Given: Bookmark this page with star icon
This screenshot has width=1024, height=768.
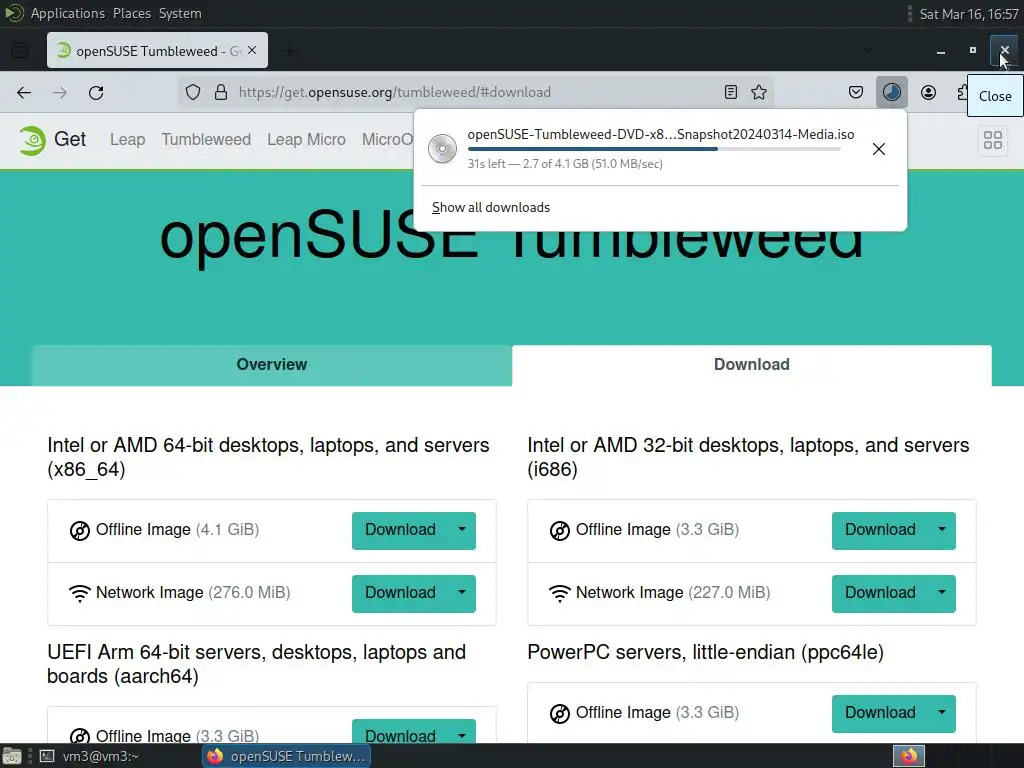Looking at the screenshot, I should click(759, 93).
